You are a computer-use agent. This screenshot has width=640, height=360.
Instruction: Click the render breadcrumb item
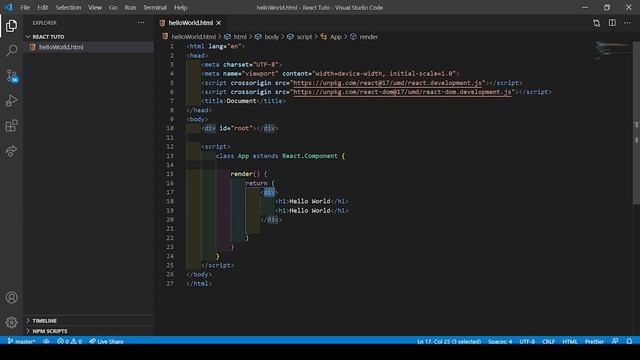tap(368, 37)
